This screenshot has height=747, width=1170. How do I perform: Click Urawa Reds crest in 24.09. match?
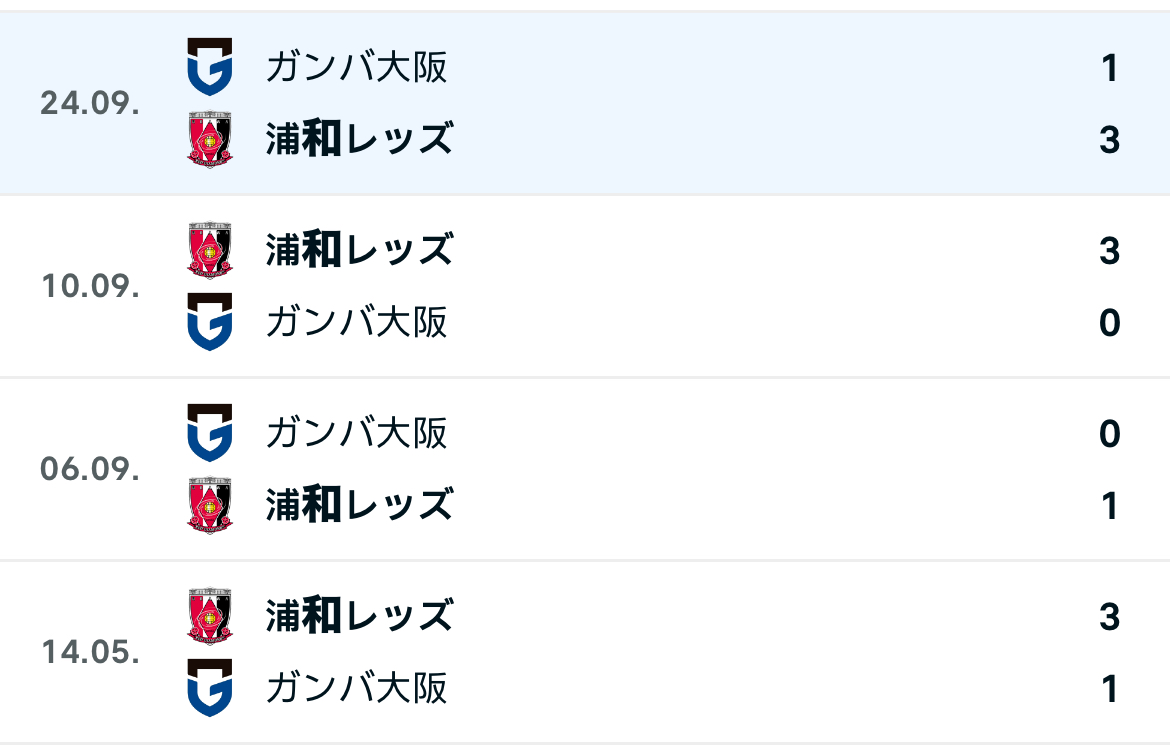pyautogui.click(x=210, y=139)
